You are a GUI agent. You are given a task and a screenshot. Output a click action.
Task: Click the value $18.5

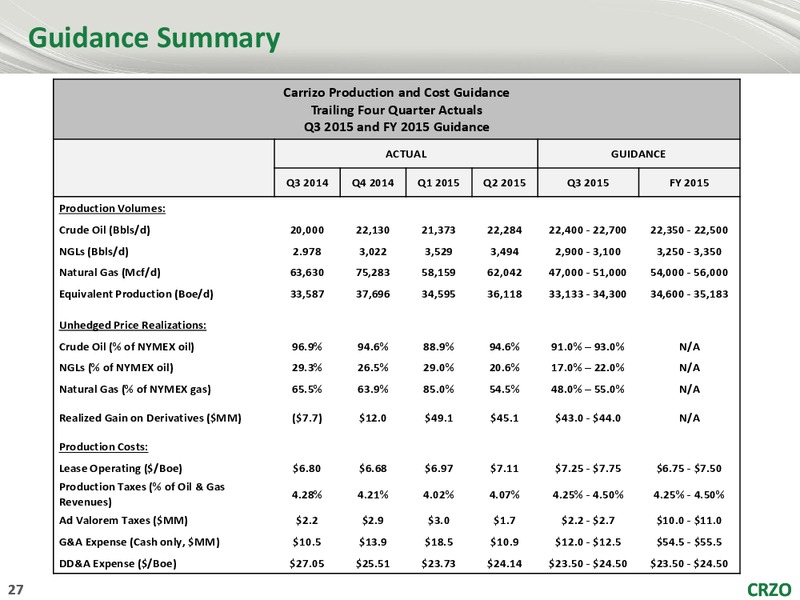point(438,542)
